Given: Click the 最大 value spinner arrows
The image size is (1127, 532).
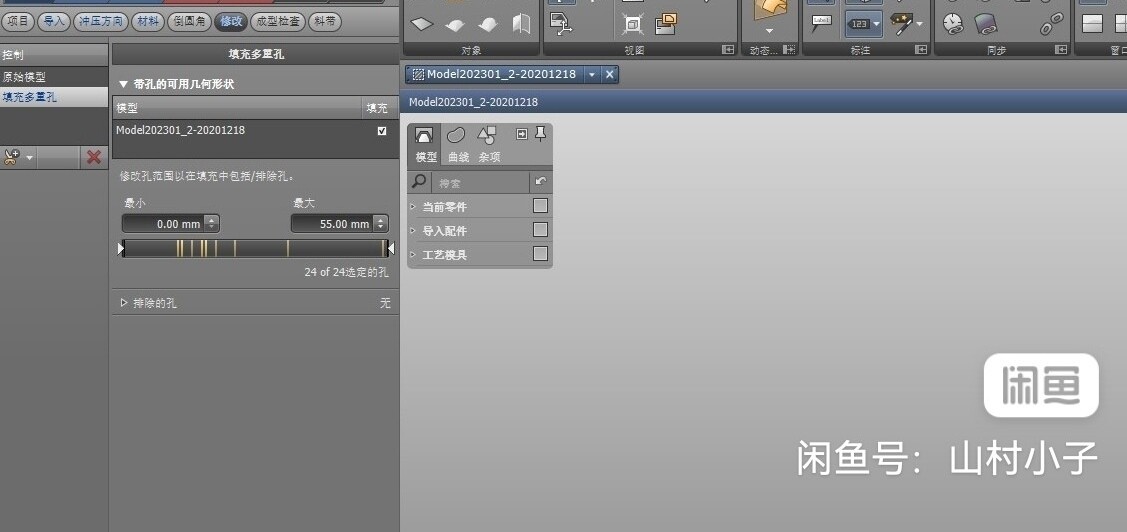Looking at the screenshot, I should click(x=380, y=224).
